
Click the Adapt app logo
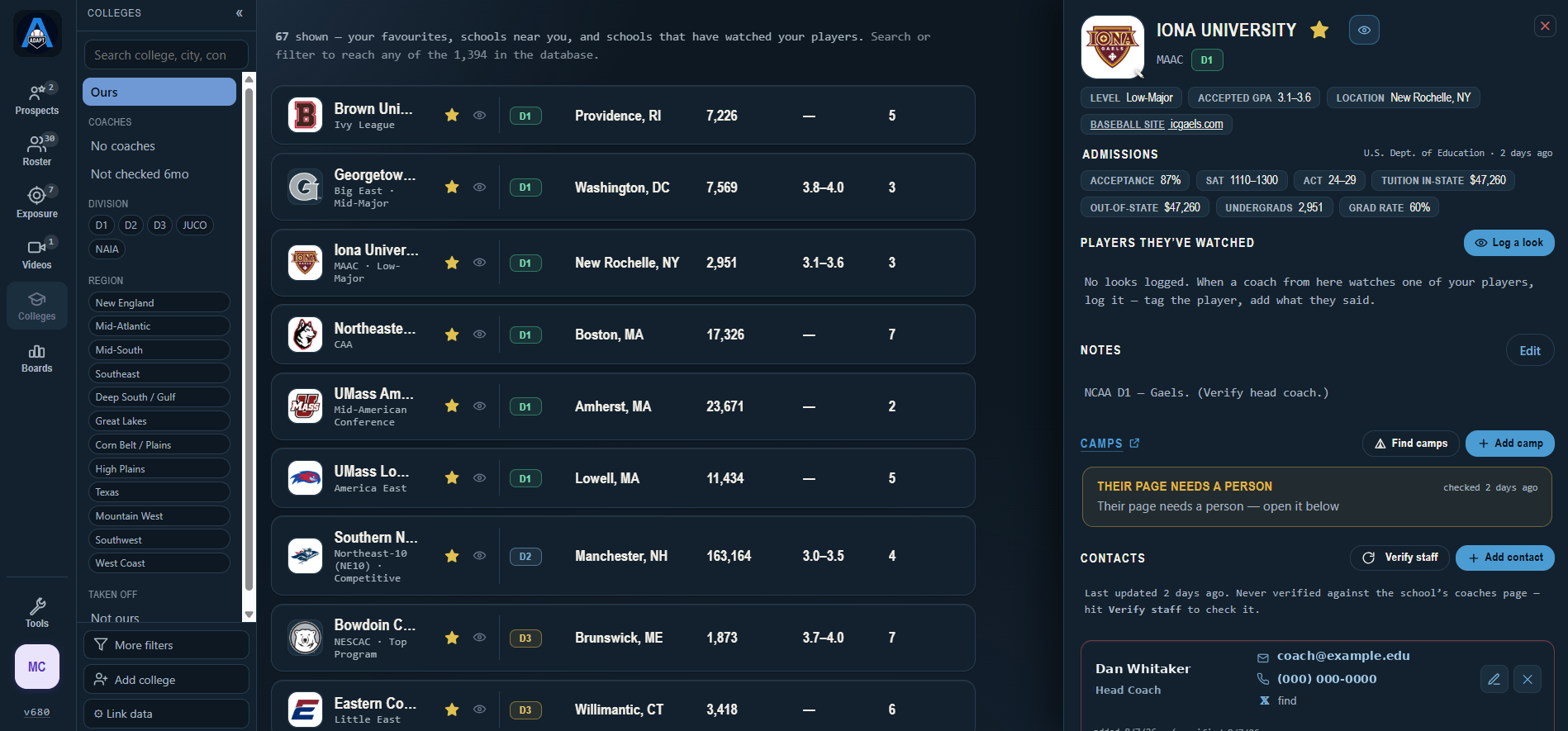click(37, 33)
